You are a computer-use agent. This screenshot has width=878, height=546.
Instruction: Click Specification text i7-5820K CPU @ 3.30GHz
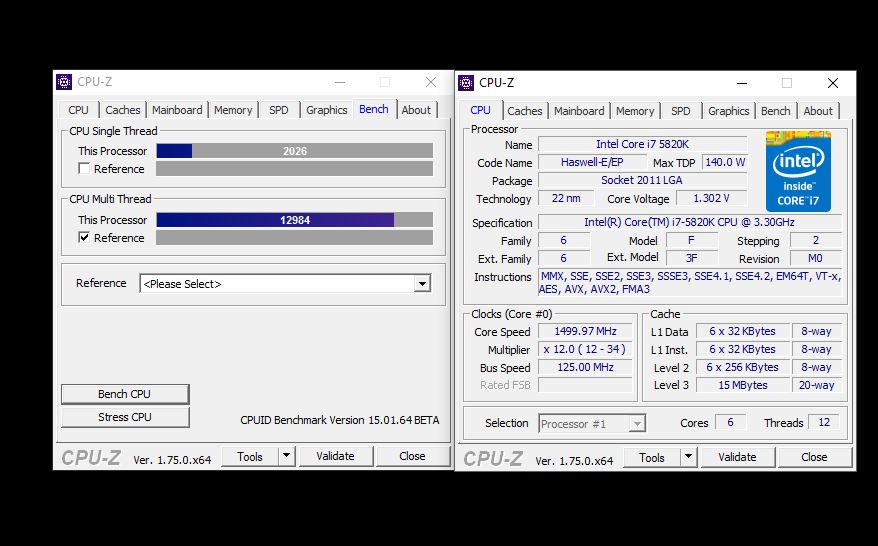pyautogui.click(x=689, y=222)
